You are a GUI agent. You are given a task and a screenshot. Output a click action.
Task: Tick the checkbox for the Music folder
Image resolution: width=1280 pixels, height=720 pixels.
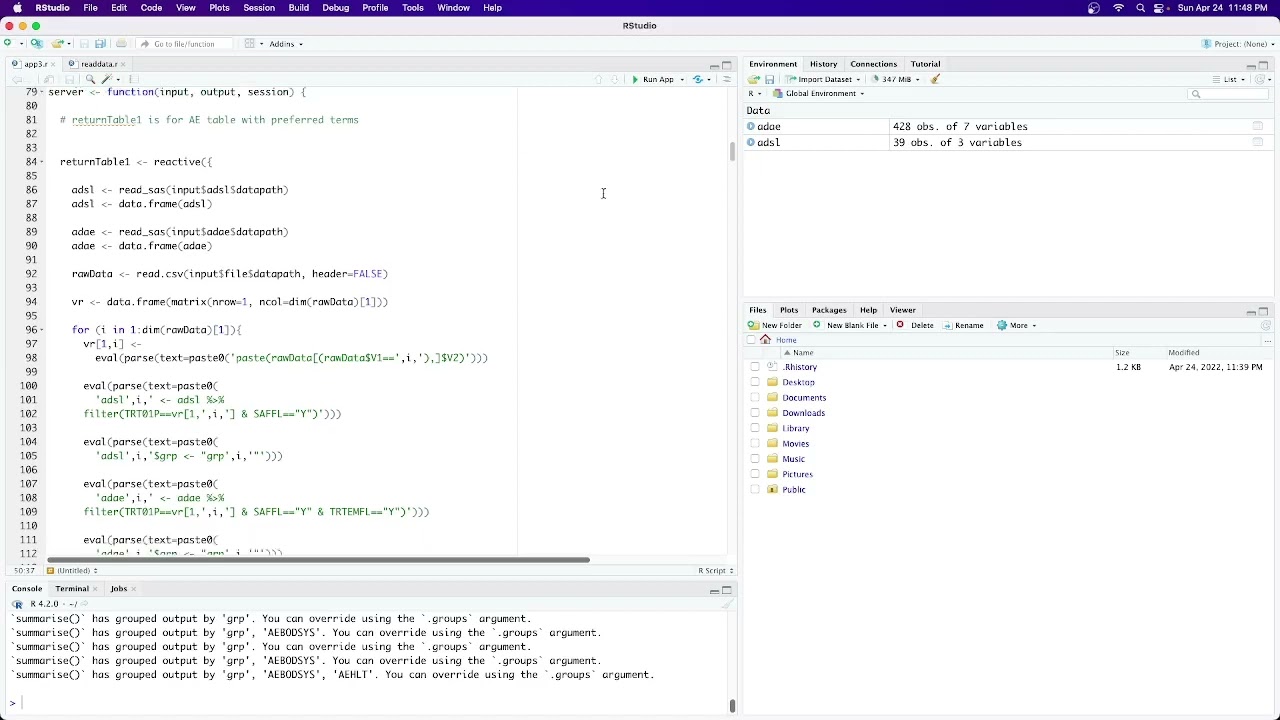point(755,459)
